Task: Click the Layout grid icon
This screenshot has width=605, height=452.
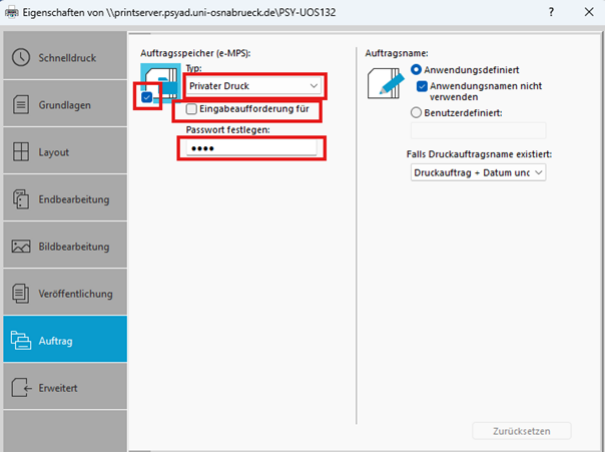Action: (x=20, y=152)
